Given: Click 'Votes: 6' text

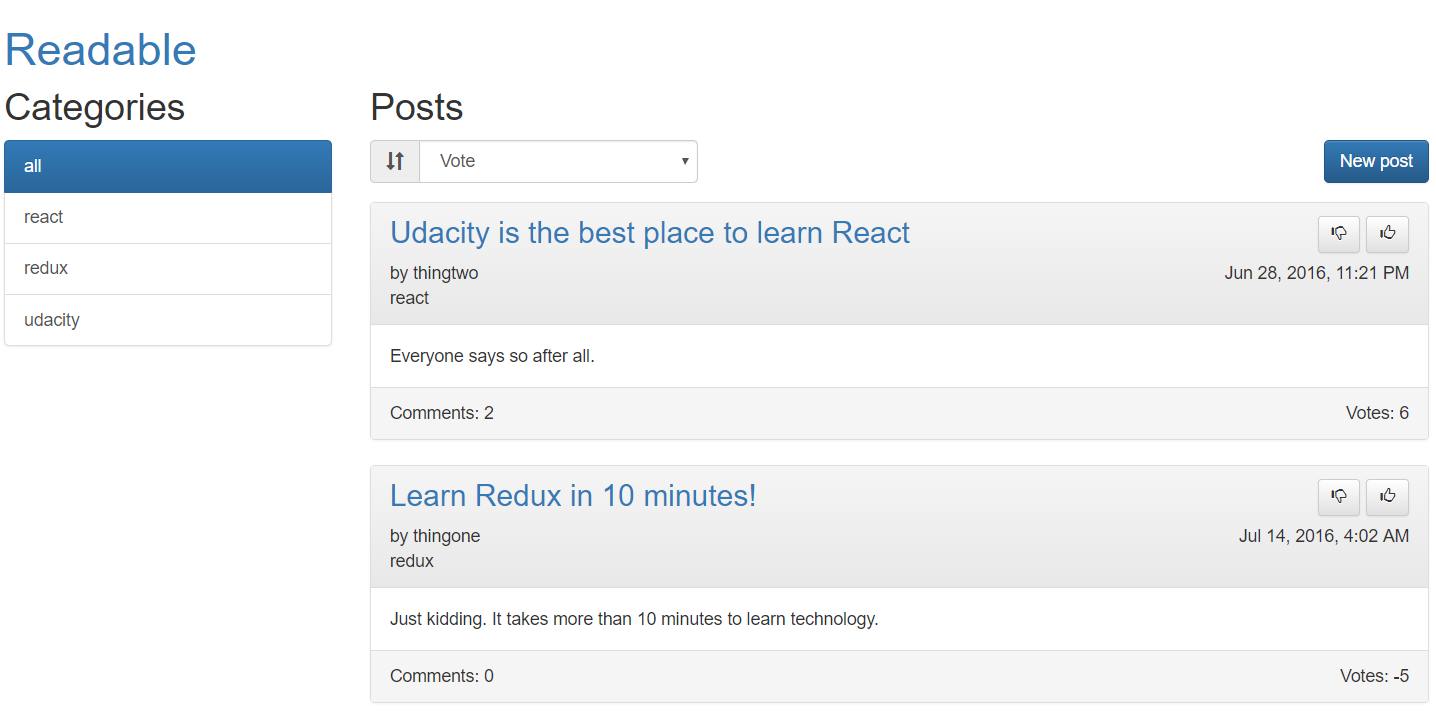Looking at the screenshot, I should pyautogui.click(x=1377, y=413).
